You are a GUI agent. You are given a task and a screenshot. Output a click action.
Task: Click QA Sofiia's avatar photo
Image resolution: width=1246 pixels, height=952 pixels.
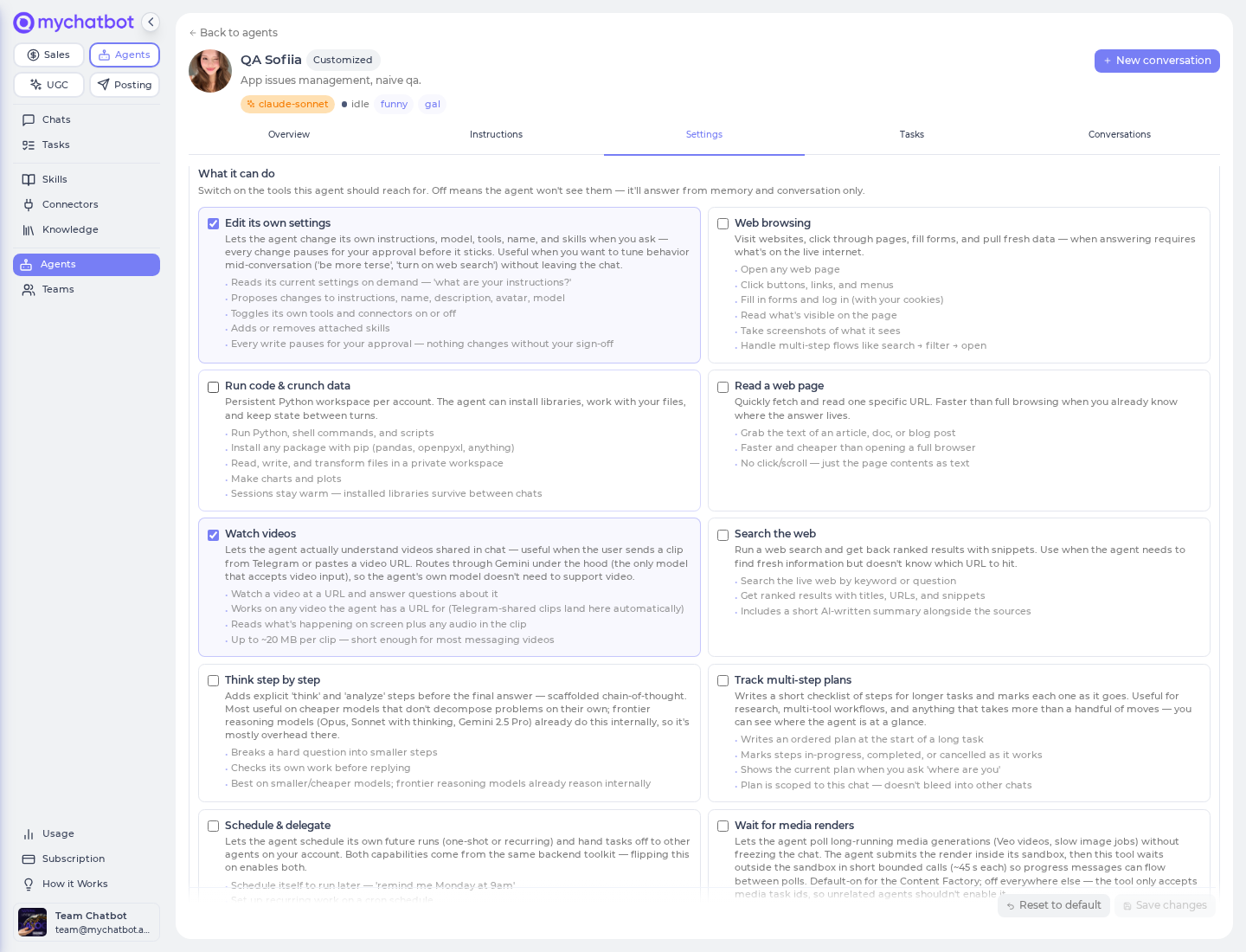210,71
